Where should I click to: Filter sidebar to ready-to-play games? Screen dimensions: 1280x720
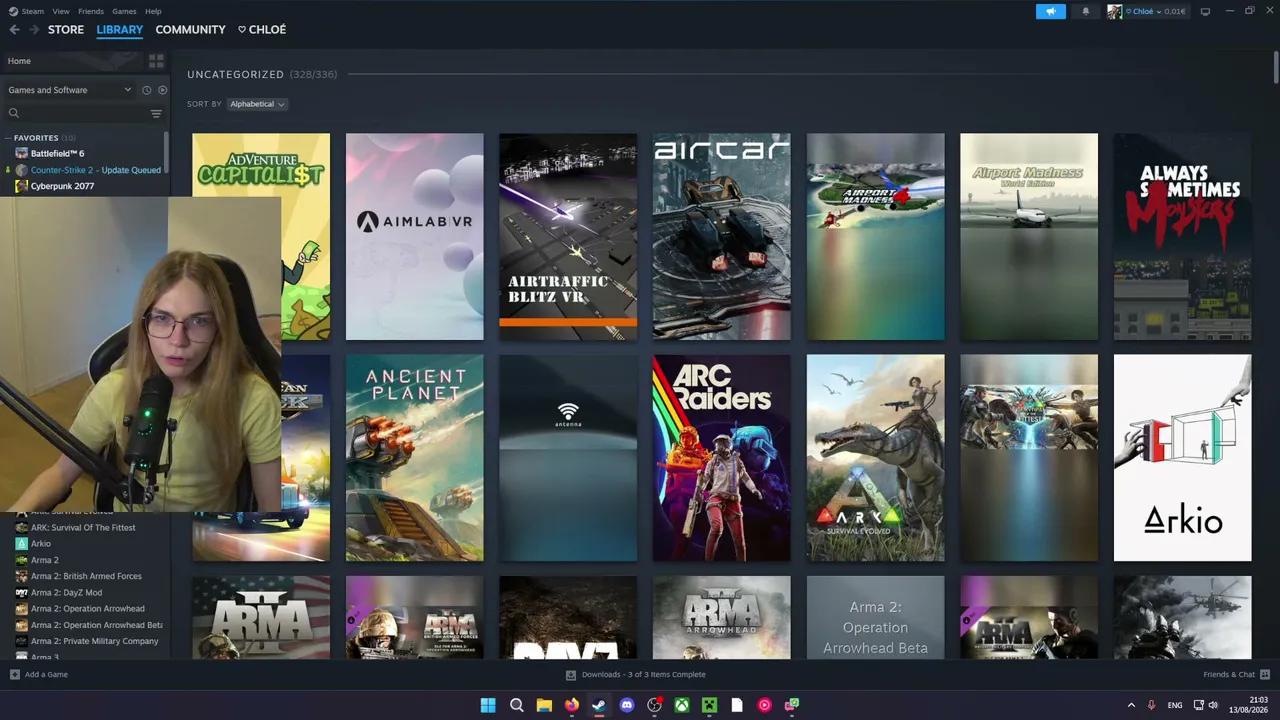pos(162,90)
